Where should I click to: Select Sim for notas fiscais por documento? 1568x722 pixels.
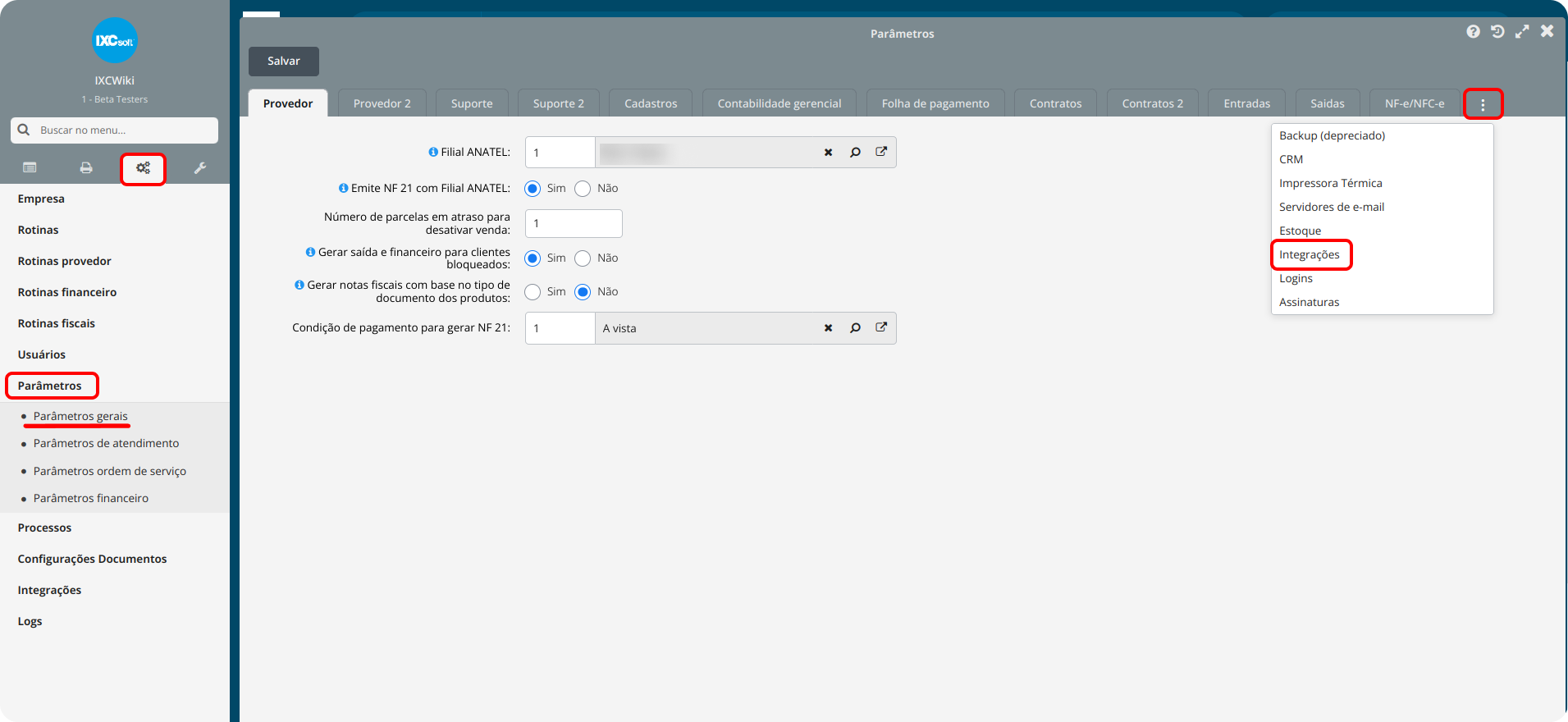coord(533,292)
